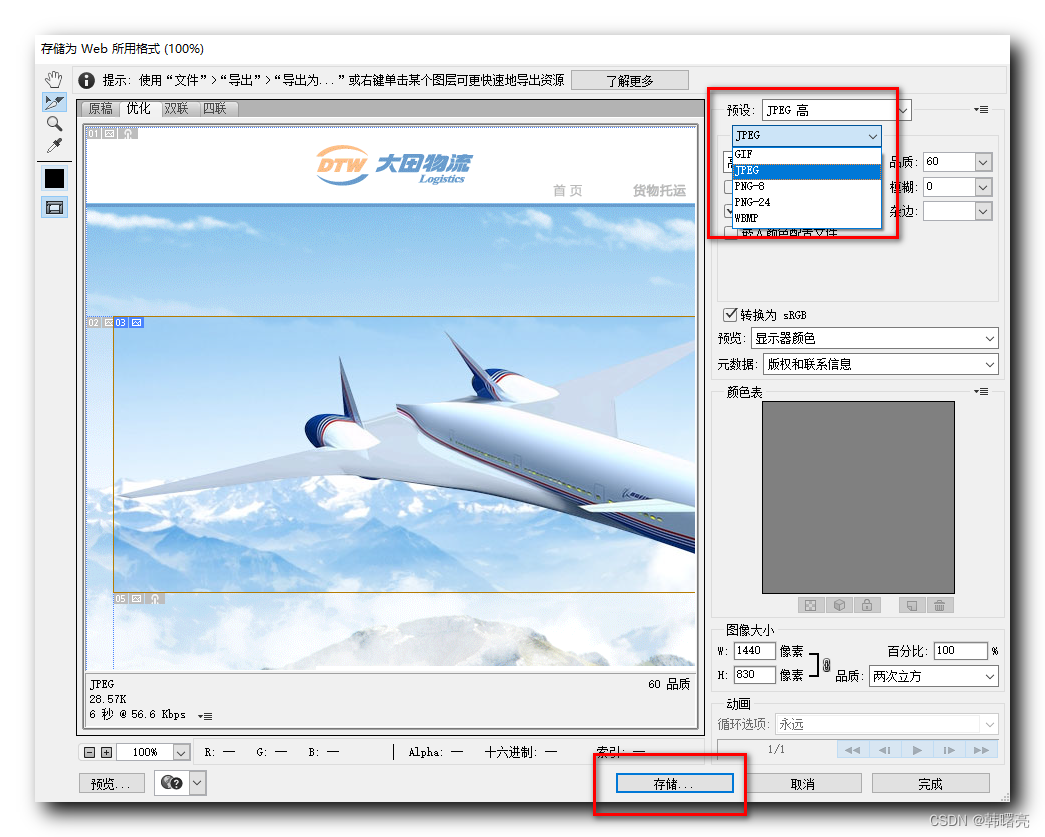The width and height of the screenshot is (1045, 837).
Task: Switch to the 双联 tab
Action: tap(177, 109)
